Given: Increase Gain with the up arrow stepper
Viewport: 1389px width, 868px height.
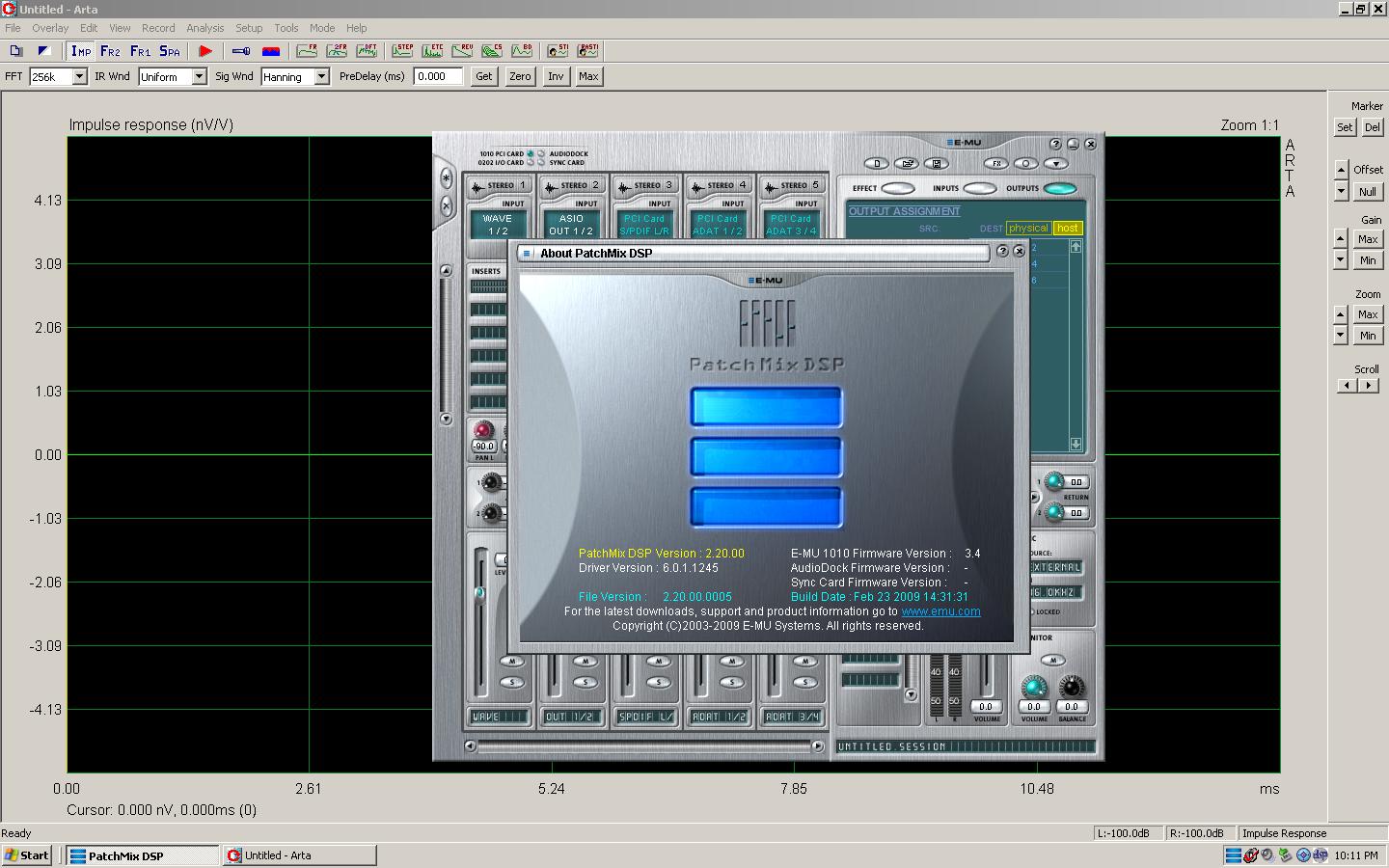Looking at the screenshot, I should (1341, 238).
